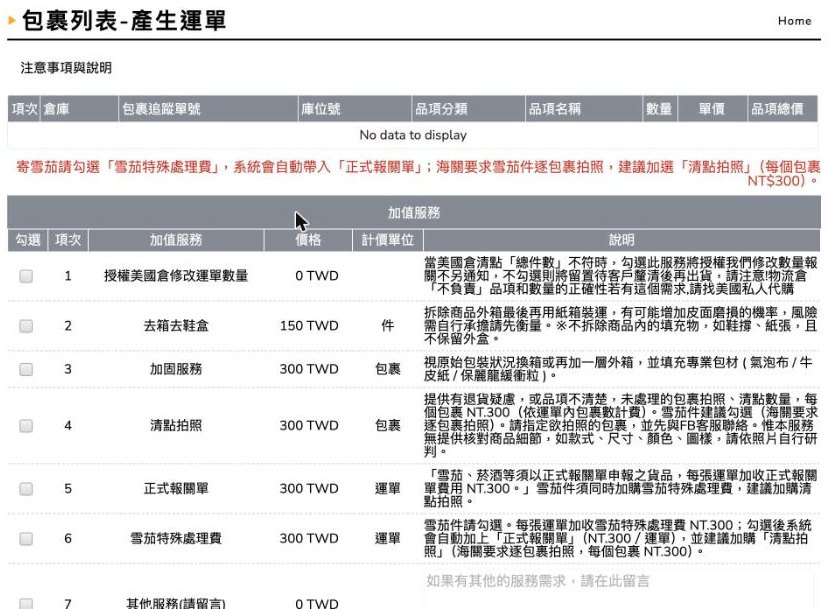Click the 項次 header of the package table
The image size is (830, 609).
(x=24, y=109)
